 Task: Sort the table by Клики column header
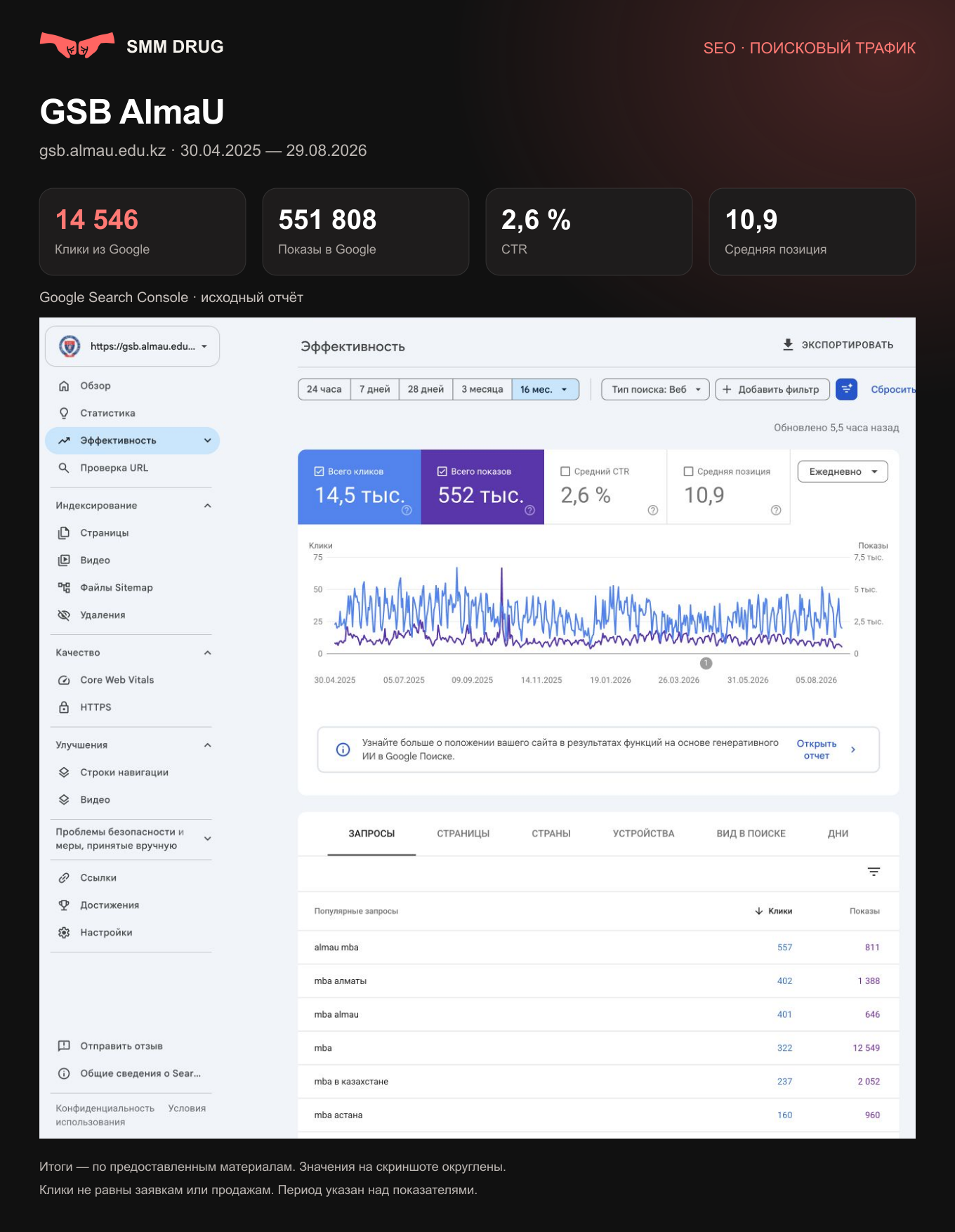coord(774,911)
